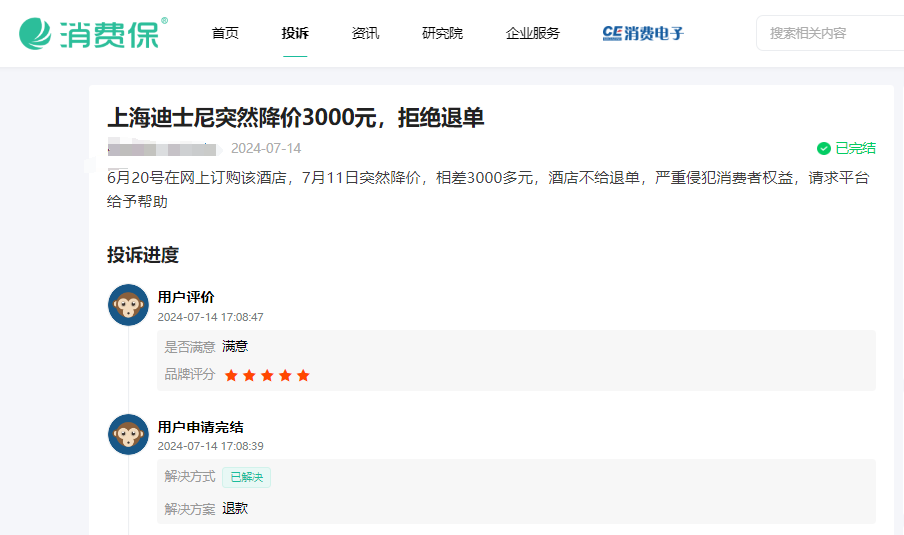Open the 研究院 navigation item
The width and height of the screenshot is (904, 535).
pyautogui.click(x=442, y=33)
